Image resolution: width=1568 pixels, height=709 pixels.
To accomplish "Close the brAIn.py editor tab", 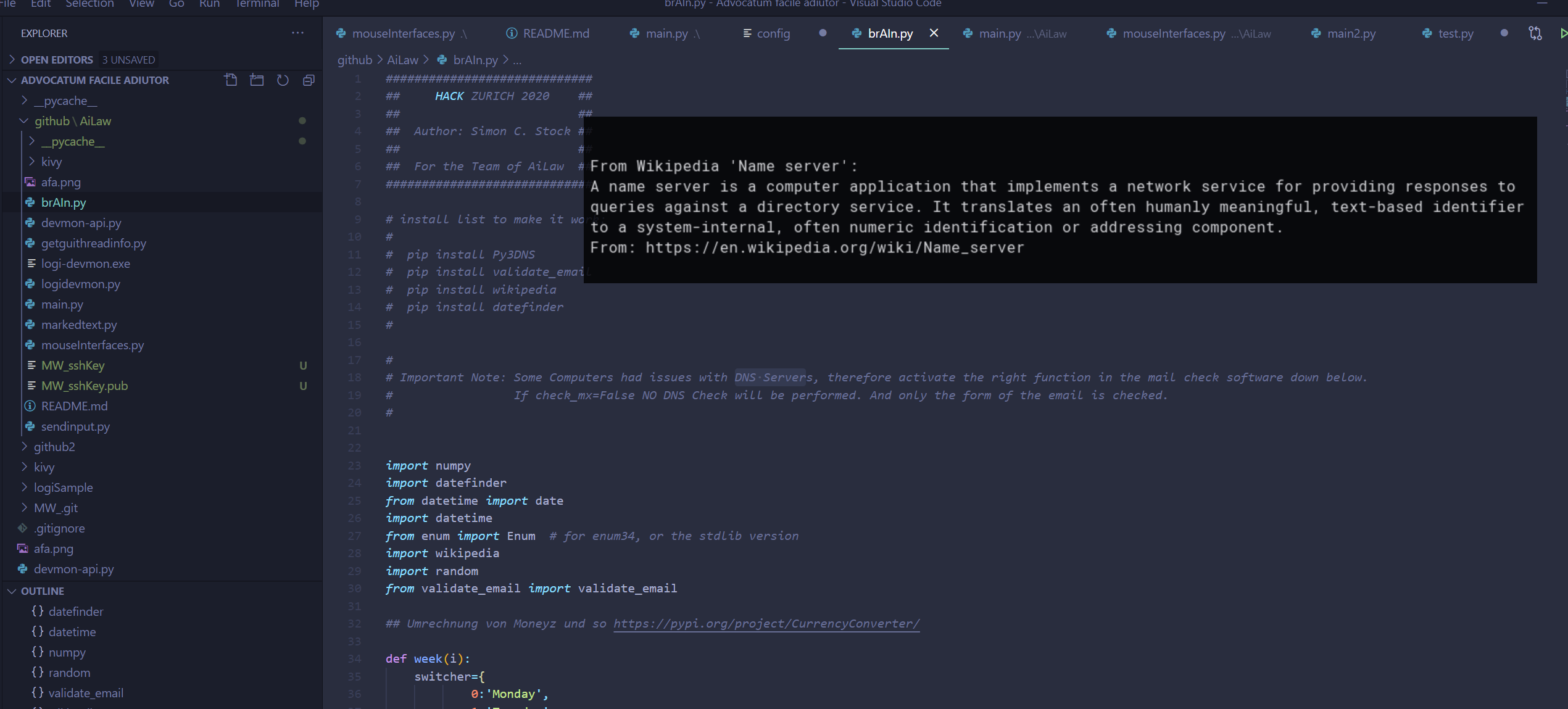I will click(x=934, y=33).
